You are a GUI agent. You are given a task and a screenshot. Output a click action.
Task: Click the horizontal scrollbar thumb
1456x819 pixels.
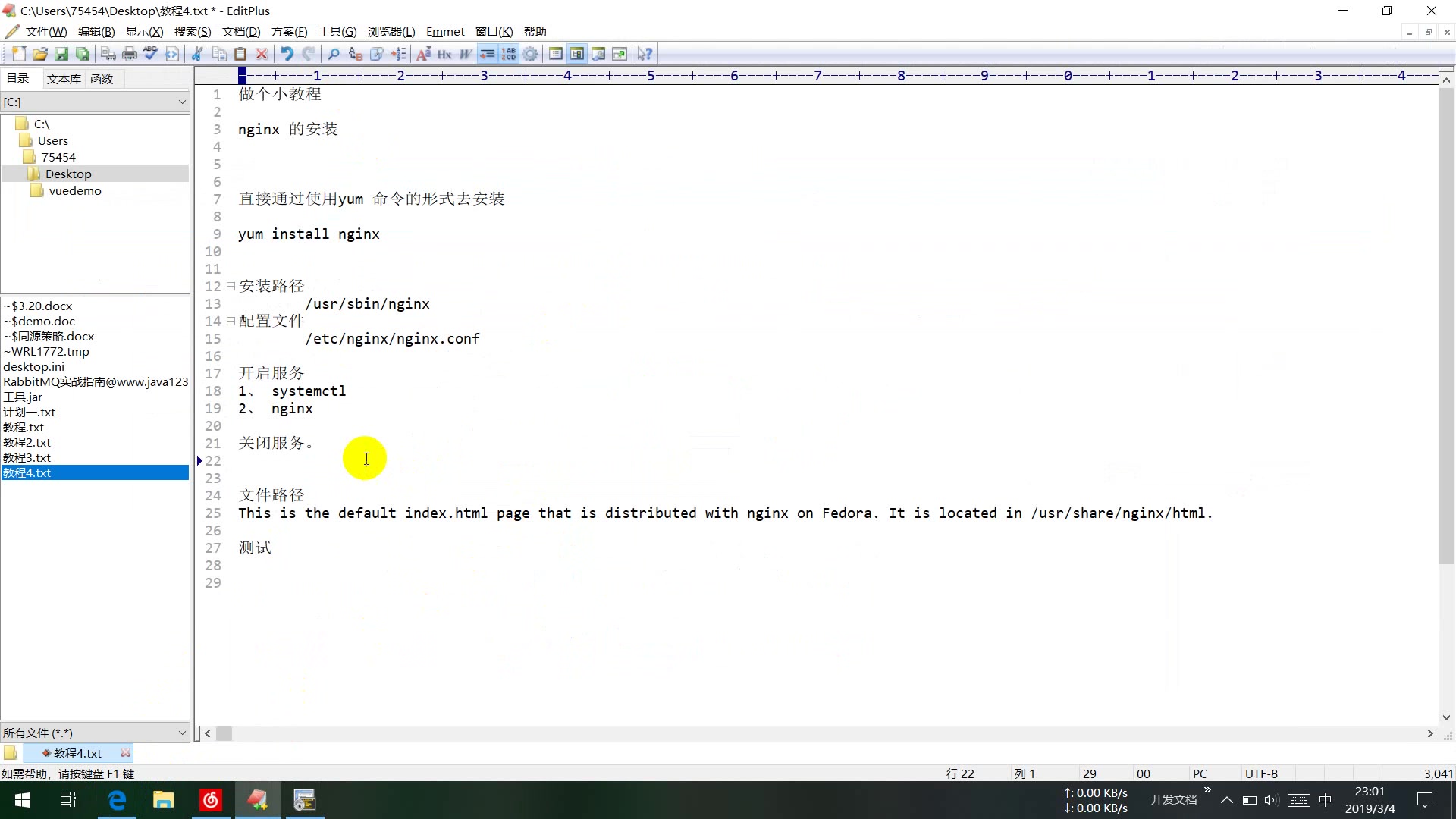tap(224, 733)
